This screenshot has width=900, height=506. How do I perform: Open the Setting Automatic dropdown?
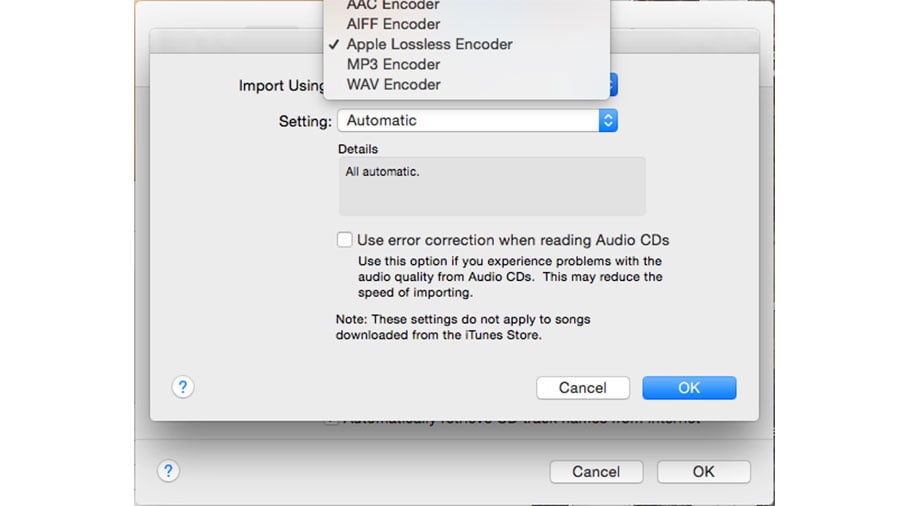(x=478, y=120)
